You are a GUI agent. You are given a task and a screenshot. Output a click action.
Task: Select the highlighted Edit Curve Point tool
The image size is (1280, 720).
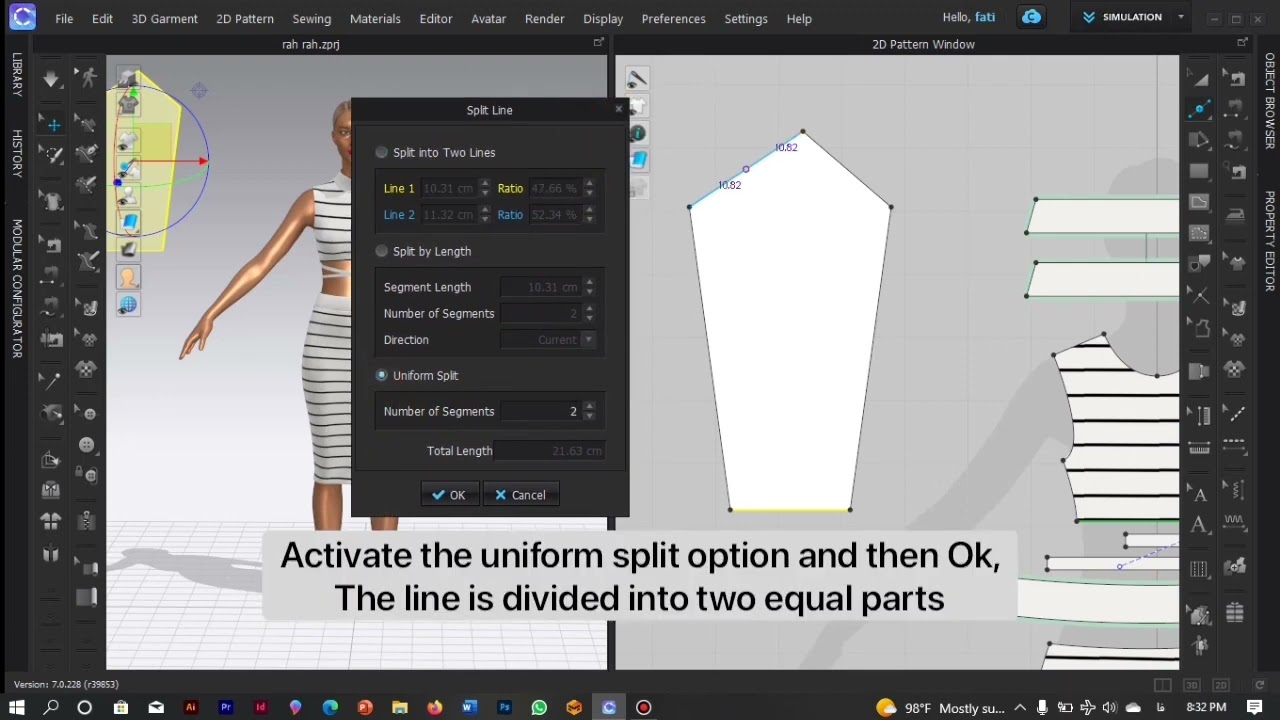pos(1200,109)
